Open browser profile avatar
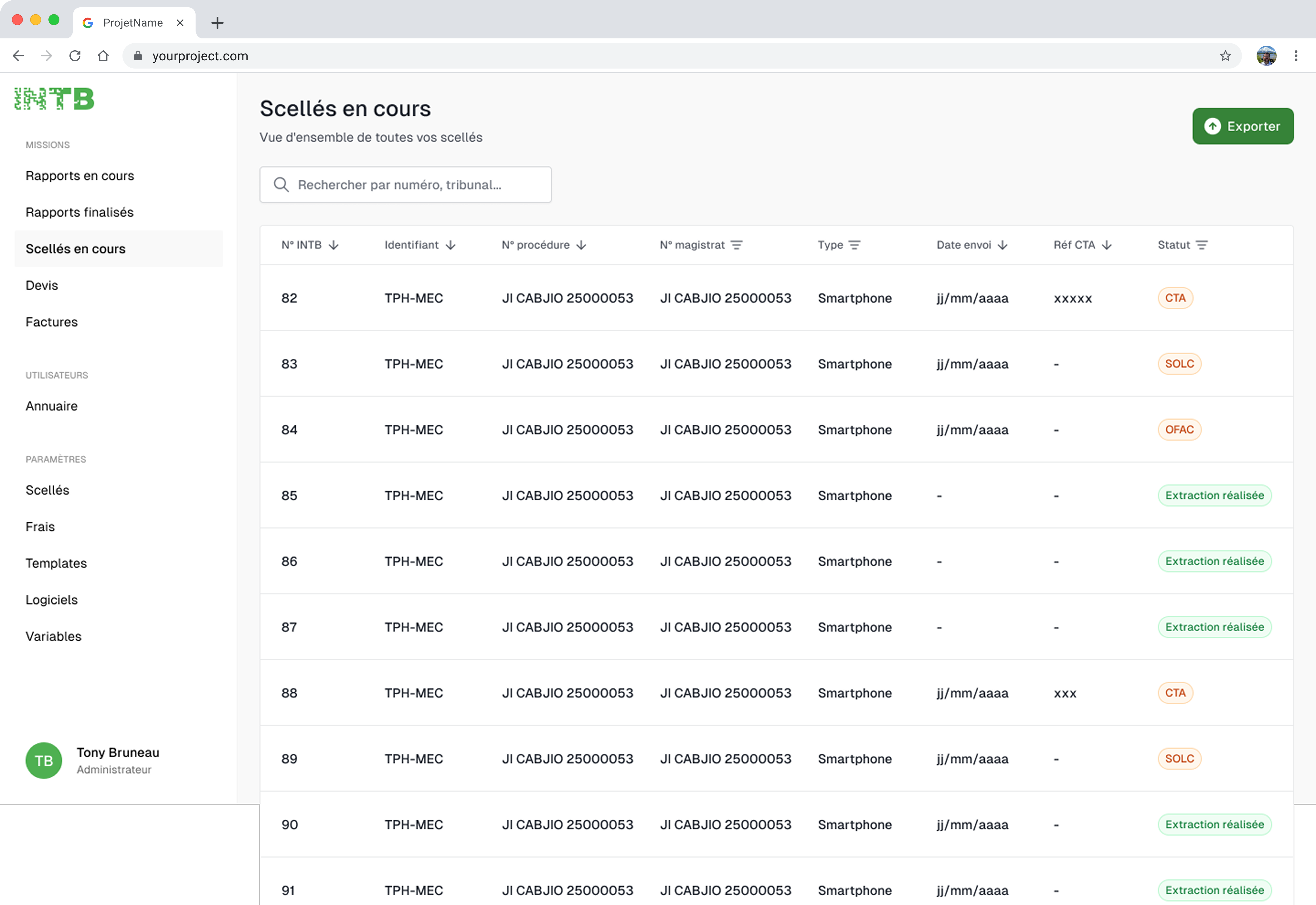The width and height of the screenshot is (1316, 905). click(1266, 55)
